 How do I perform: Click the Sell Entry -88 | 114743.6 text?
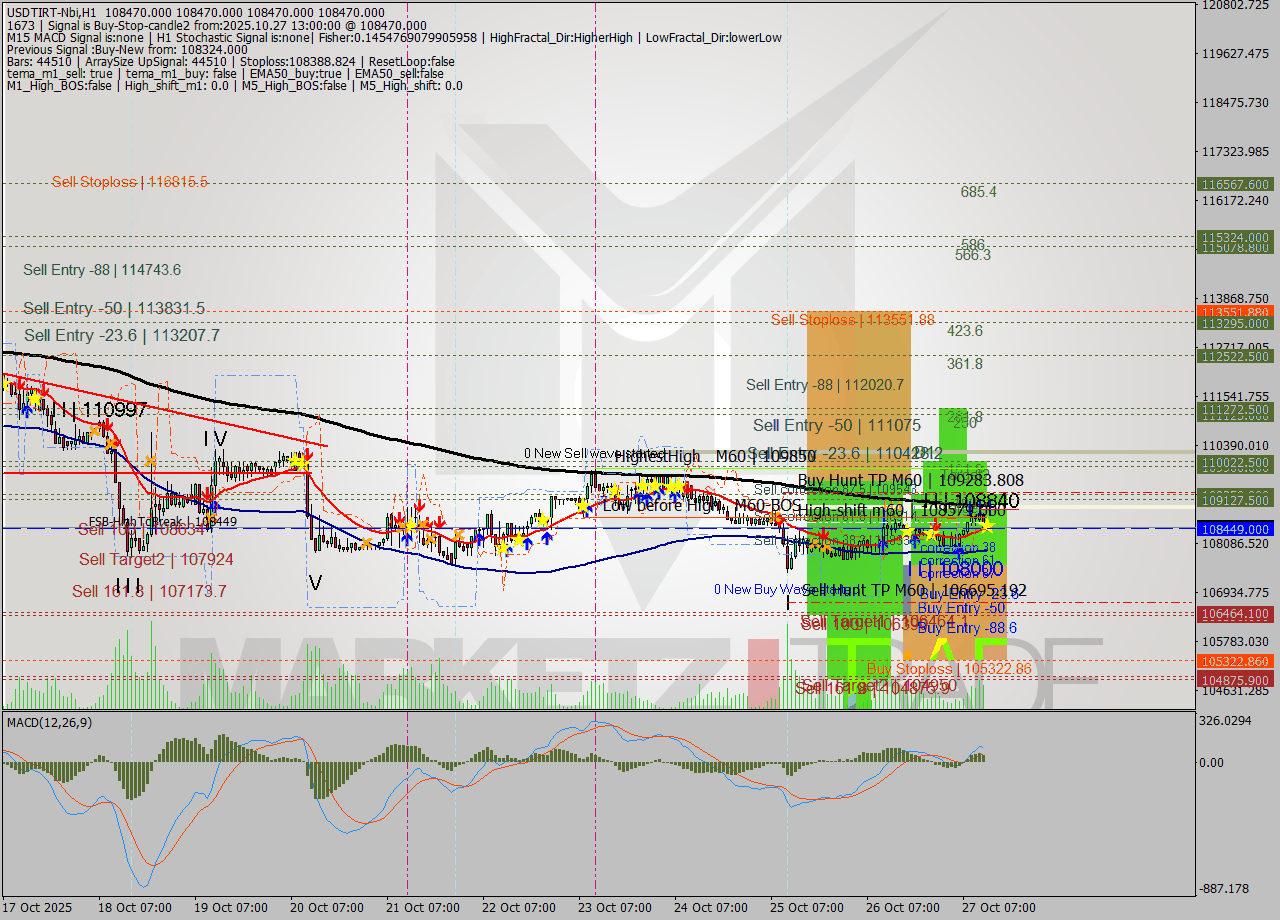(101, 270)
